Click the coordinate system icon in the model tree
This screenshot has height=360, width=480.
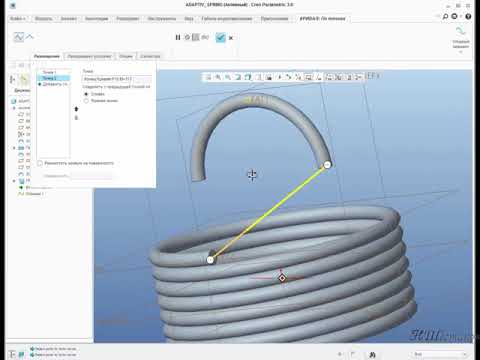point(21,134)
